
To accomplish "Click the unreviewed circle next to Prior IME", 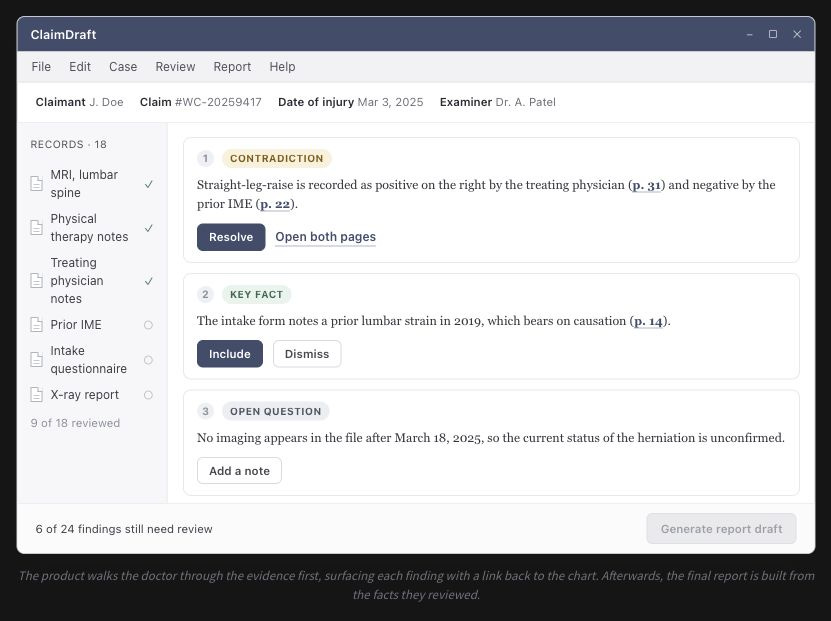I will point(148,325).
